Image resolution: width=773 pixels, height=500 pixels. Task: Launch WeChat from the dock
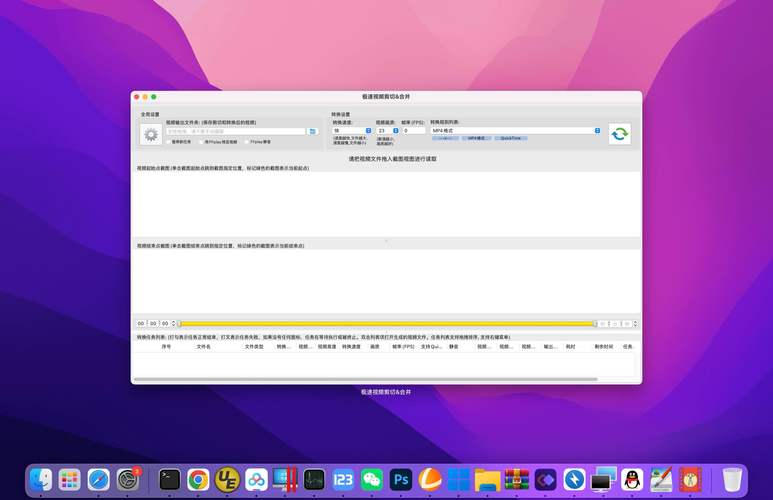[372, 480]
